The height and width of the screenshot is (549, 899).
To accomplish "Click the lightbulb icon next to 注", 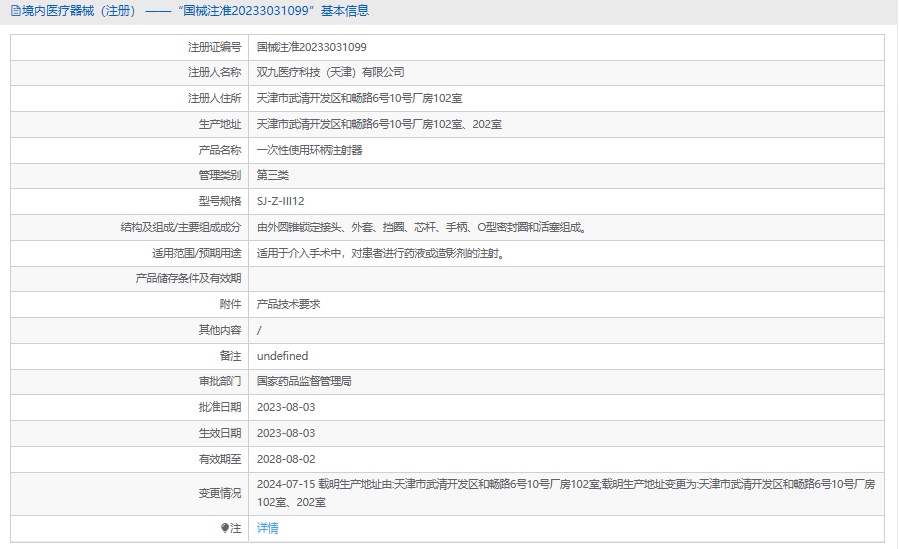I will (x=225, y=528).
